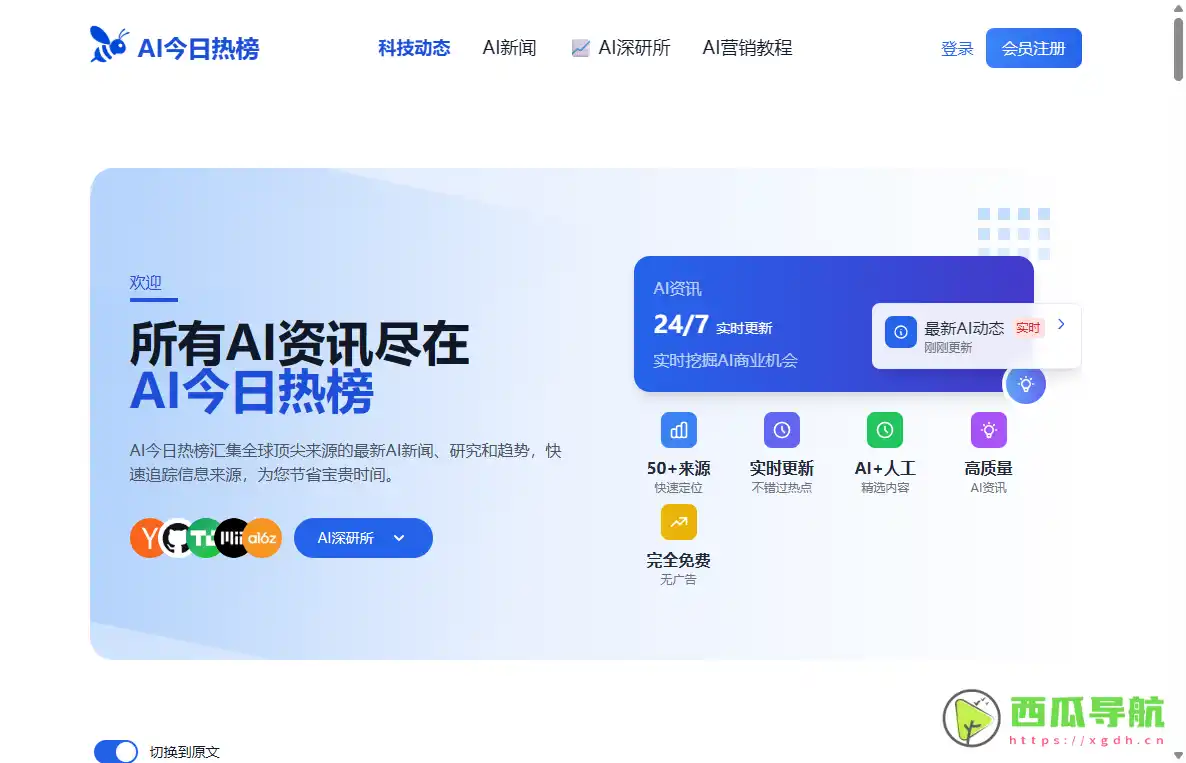
Task: Open the AI新闻 nav item
Action: (509, 48)
